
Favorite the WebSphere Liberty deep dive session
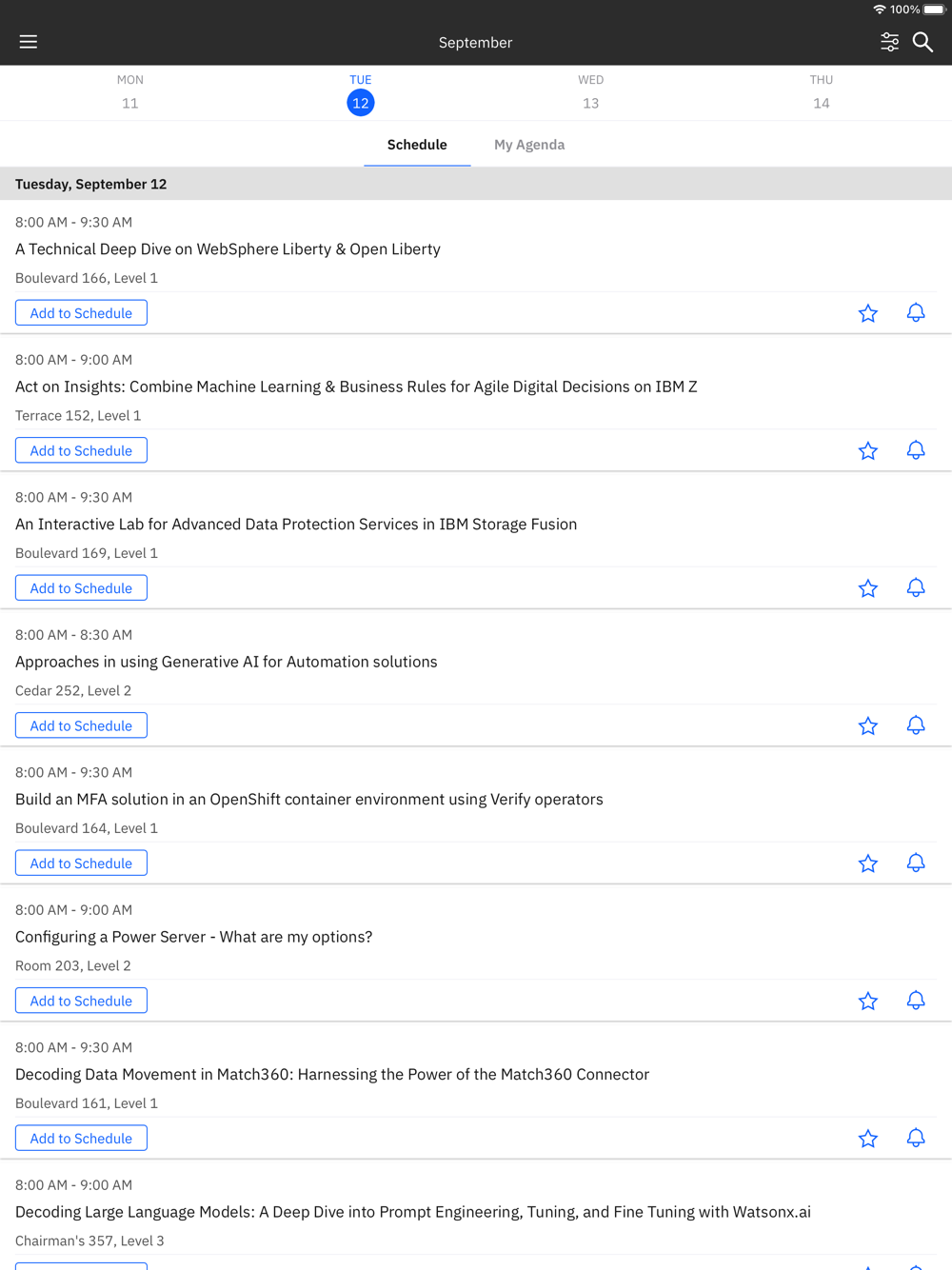click(867, 313)
